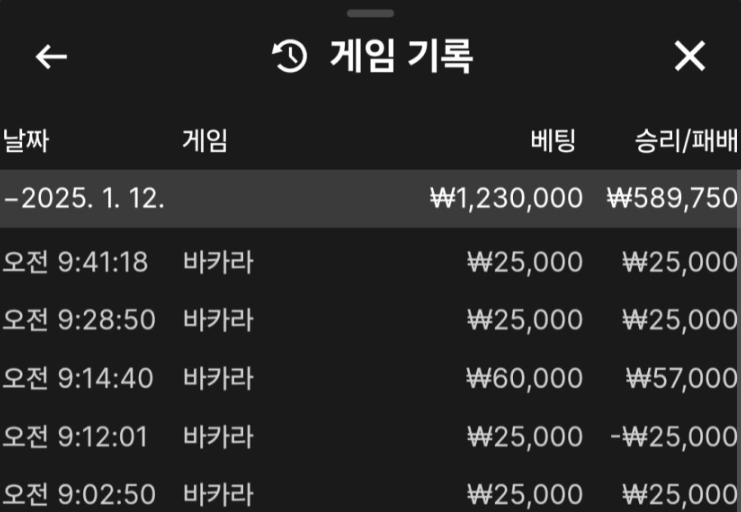Collapse the 2025. 1. 12. date group
The width and height of the screenshot is (741, 512).
10,198
